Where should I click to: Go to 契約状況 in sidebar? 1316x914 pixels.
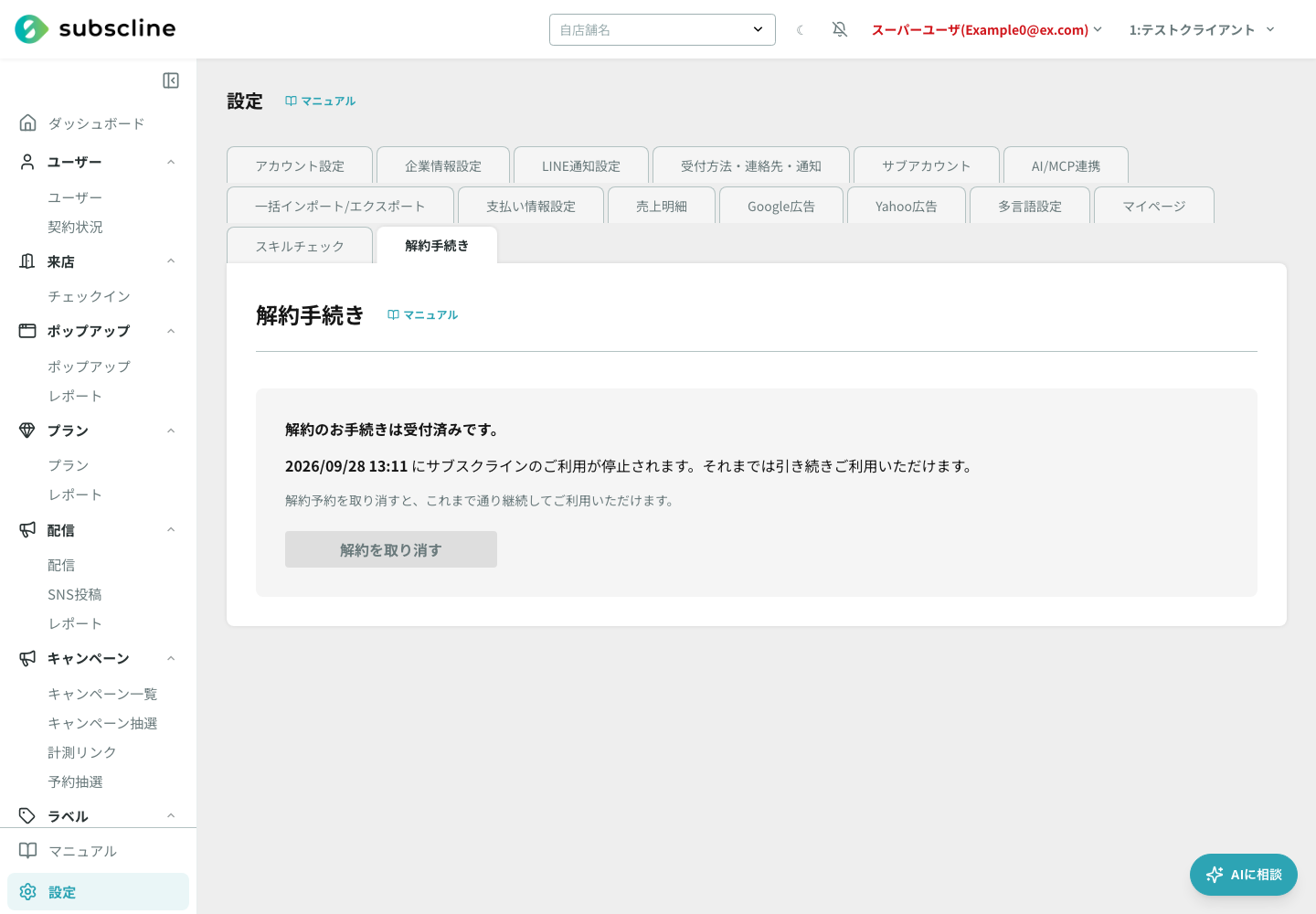tap(75, 227)
